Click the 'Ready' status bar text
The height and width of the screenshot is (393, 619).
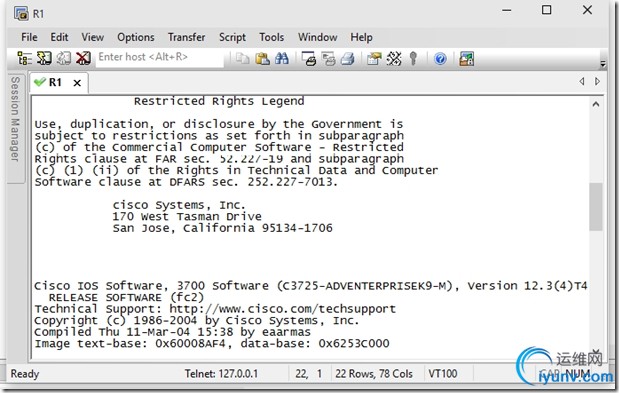[x=25, y=373]
